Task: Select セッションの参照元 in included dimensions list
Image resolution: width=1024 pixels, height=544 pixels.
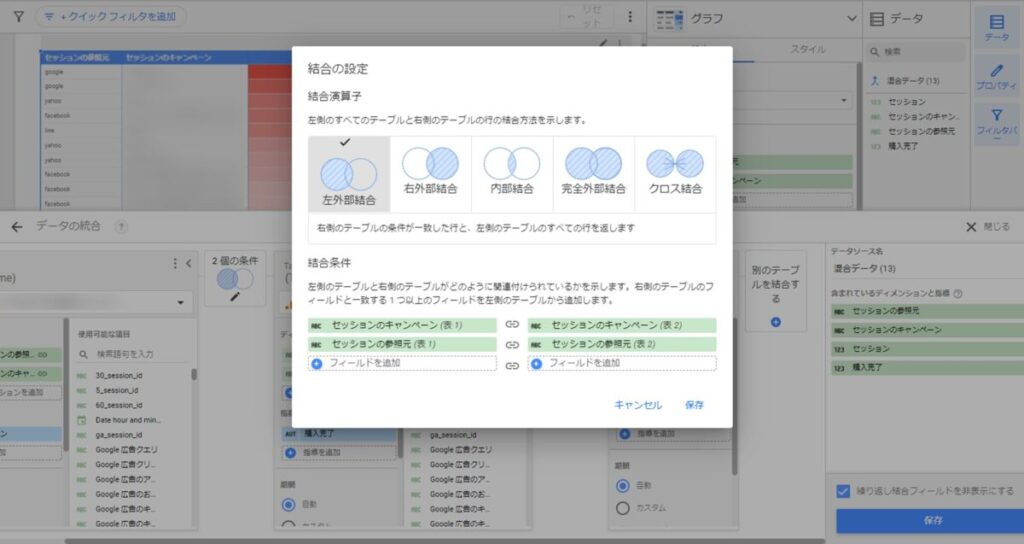Action: pos(927,311)
